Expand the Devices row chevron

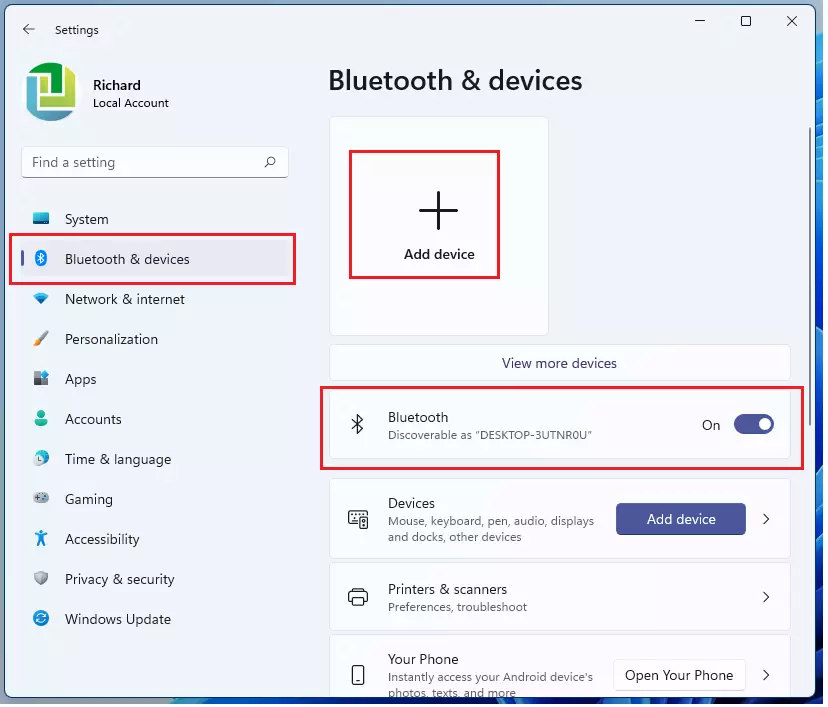tap(768, 521)
